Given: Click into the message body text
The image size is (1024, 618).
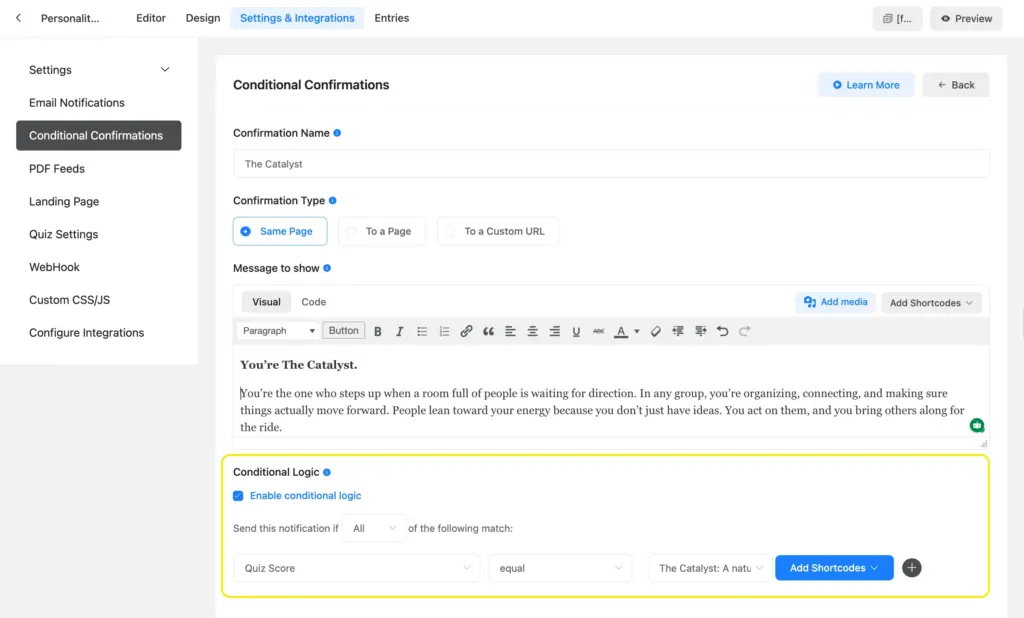Looking at the screenshot, I should click(x=602, y=410).
